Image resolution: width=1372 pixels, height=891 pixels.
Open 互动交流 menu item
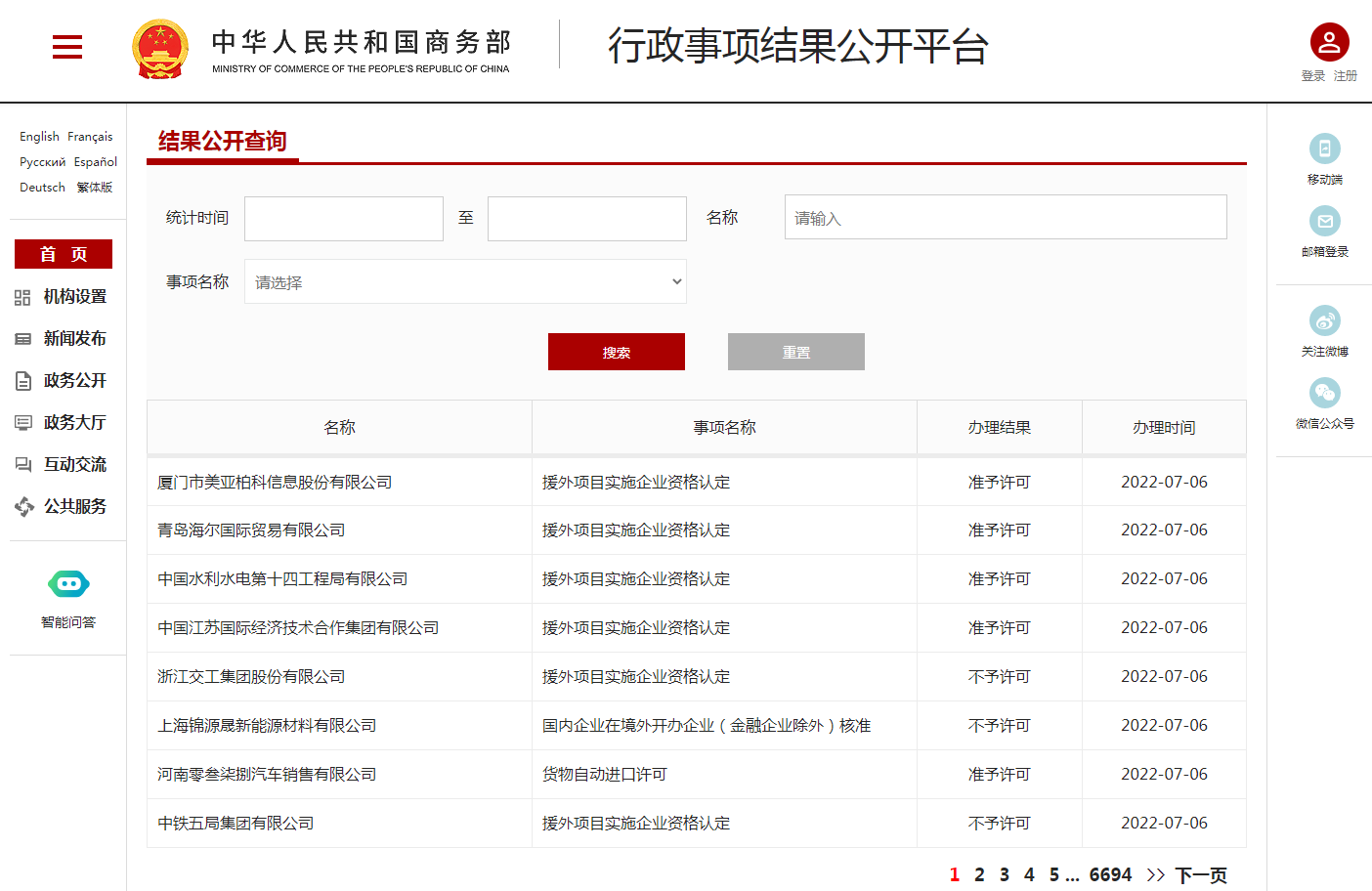75,465
